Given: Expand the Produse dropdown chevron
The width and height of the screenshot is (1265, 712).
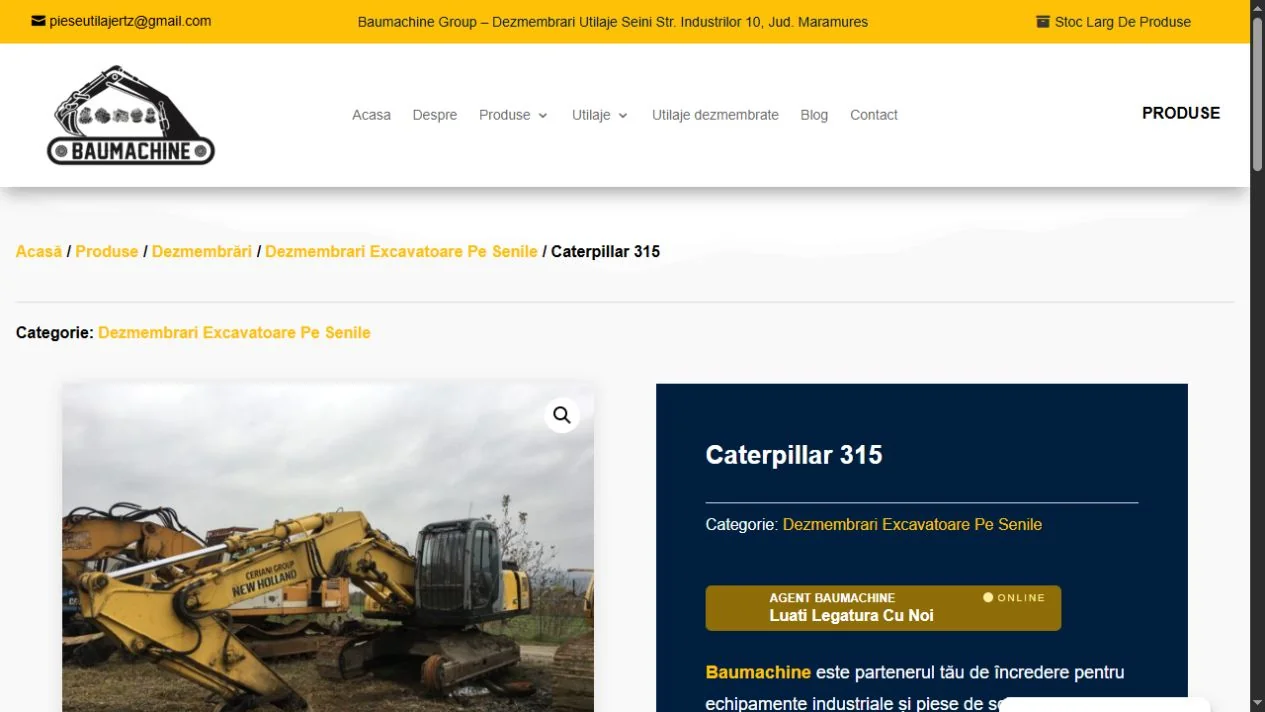Looking at the screenshot, I should coord(543,116).
